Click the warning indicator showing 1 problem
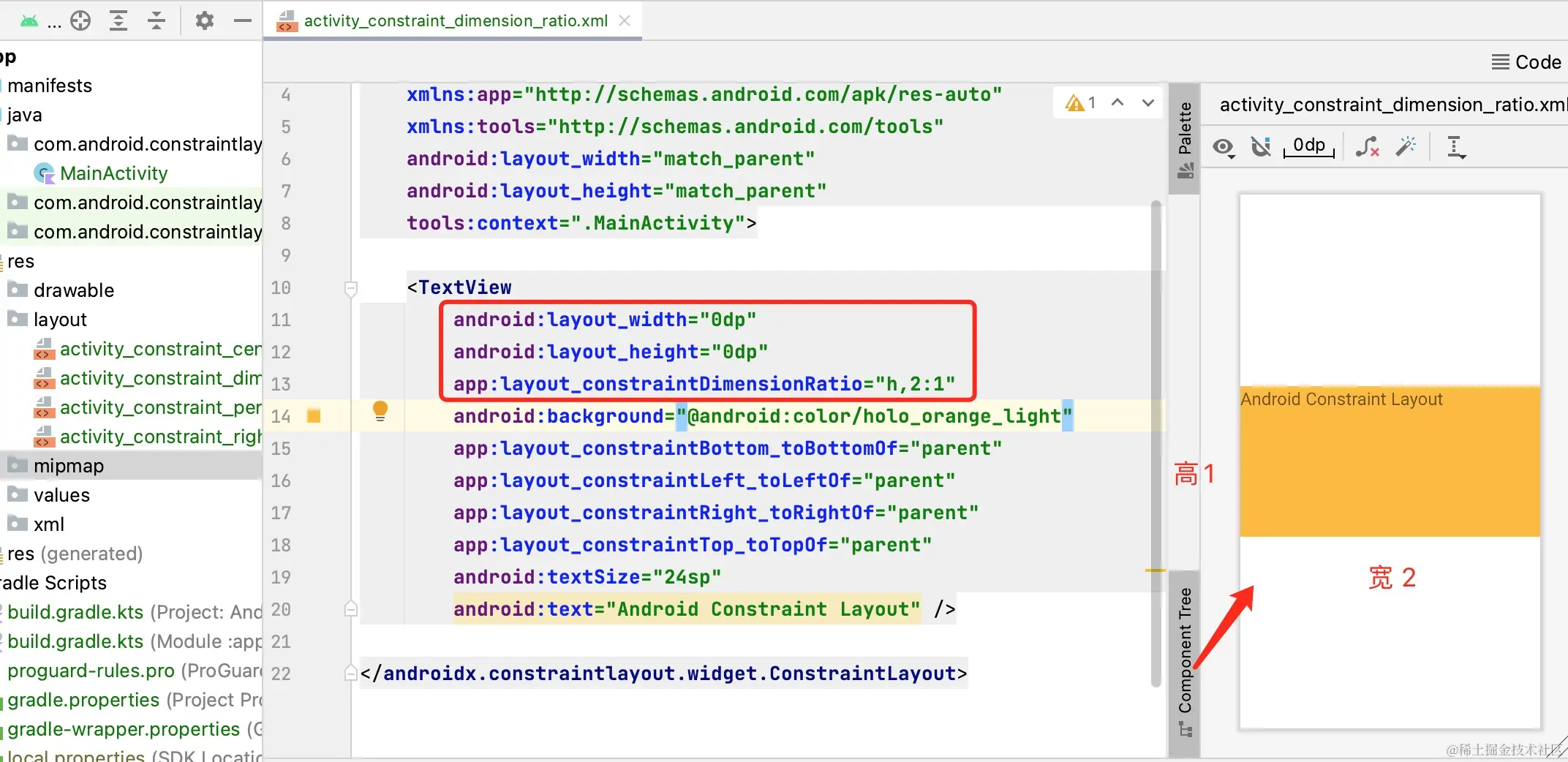Screen dimensions: 1568x762 (x=1081, y=103)
